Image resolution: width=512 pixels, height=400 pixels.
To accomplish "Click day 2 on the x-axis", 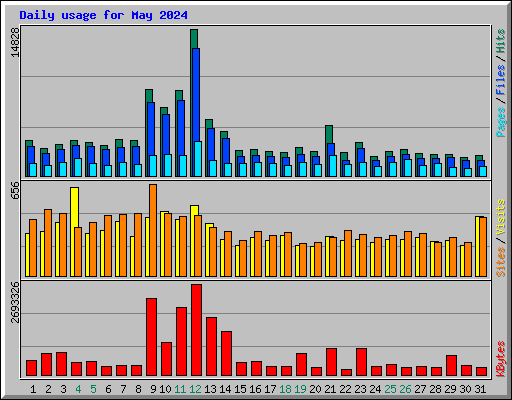I will (48, 389).
